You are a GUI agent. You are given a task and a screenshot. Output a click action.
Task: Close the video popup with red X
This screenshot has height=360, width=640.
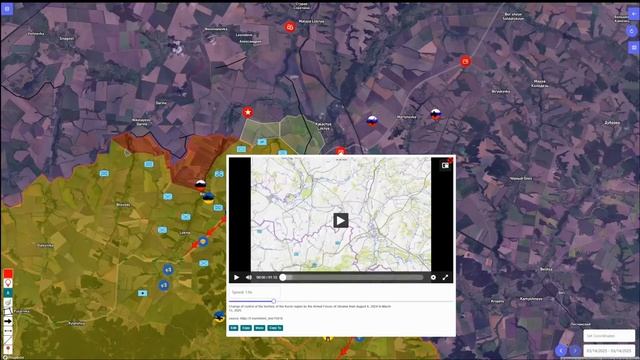(x=450, y=160)
